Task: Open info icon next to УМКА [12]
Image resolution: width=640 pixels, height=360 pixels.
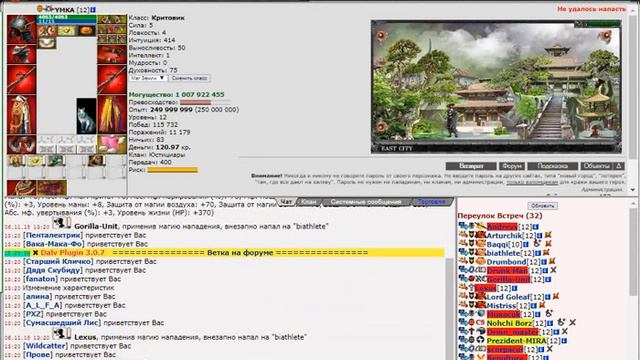Action: coord(93,9)
